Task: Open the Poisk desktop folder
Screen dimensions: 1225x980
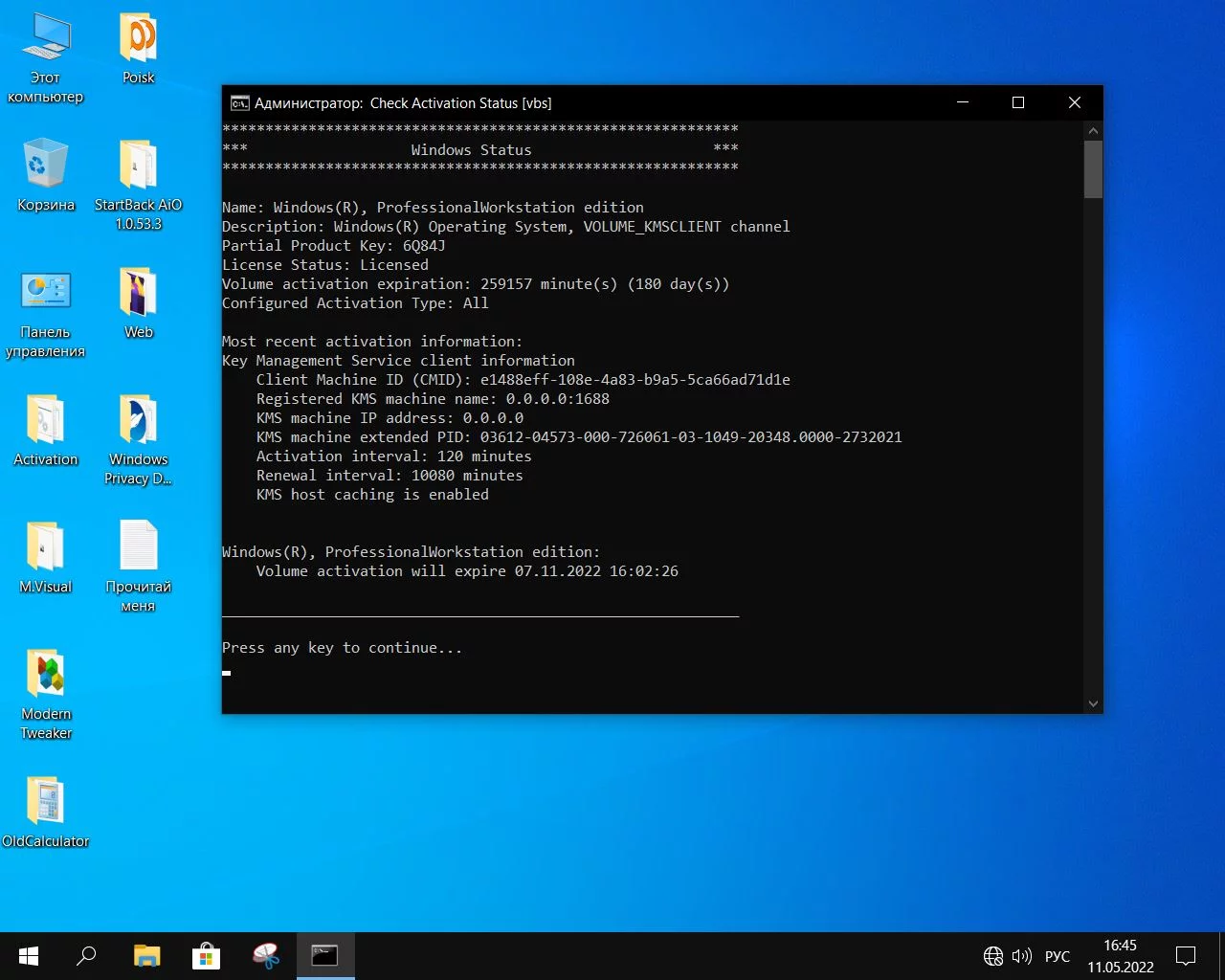Action: pos(138,39)
